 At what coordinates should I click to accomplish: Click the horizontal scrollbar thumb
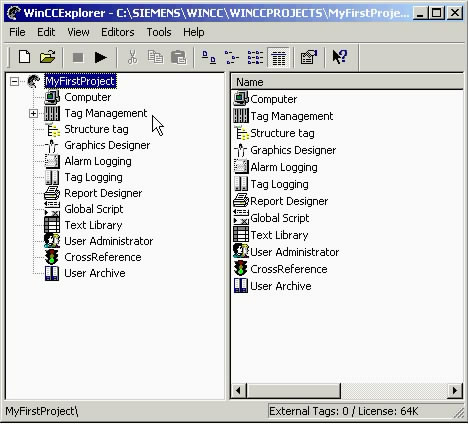point(294,390)
